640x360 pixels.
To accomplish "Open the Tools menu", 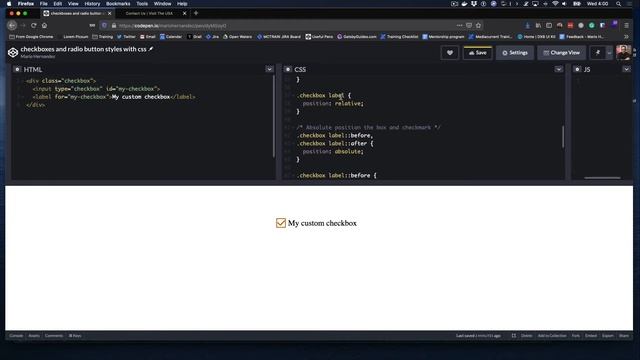I will (x=142, y=4).
